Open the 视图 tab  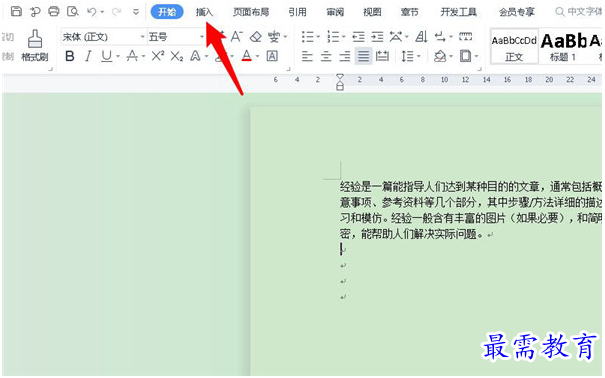point(372,12)
